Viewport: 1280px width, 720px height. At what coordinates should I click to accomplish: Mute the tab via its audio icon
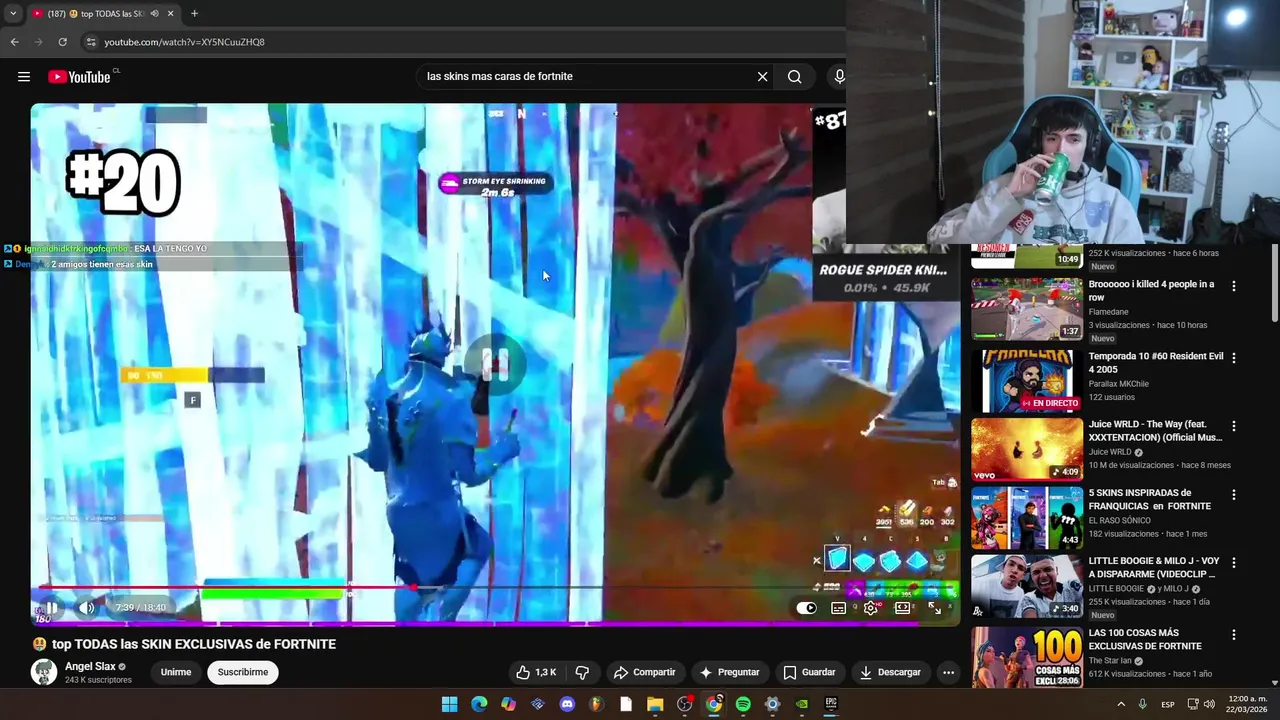154,14
